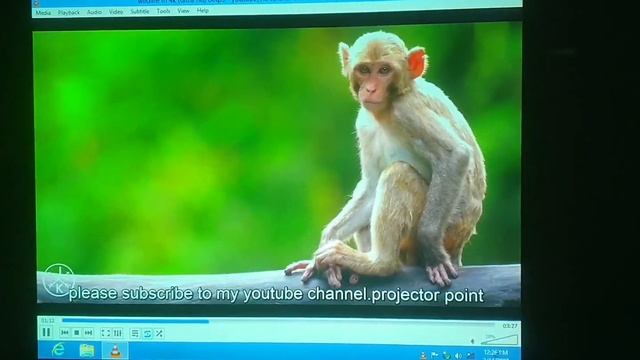Pause the video playback
Image resolution: width=640 pixels, height=360 pixels.
47,332
